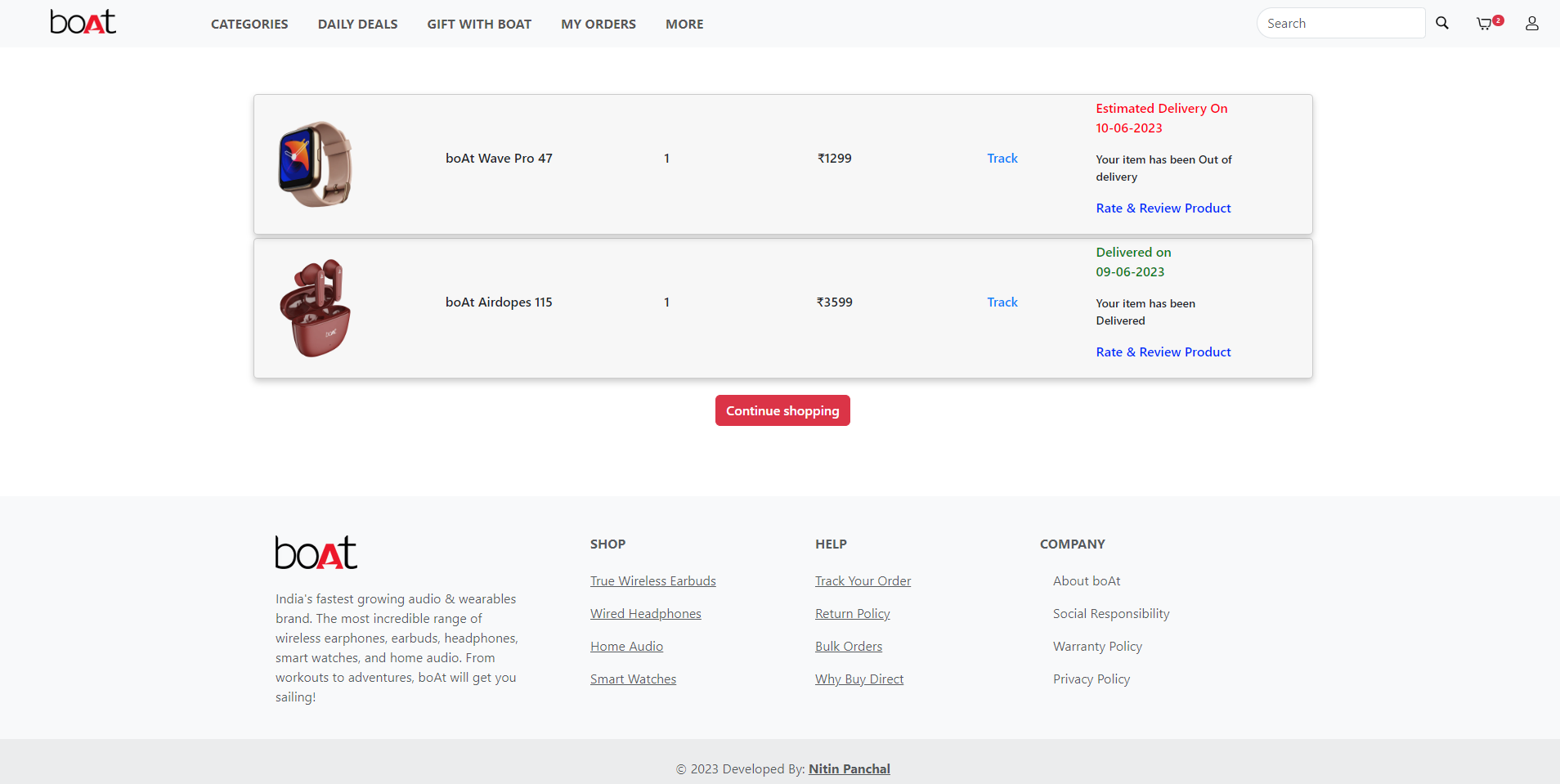Image resolution: width=1560 pixels, height=784 pixels.
Task: Click the boAt Wave Pro 47 product name
Action: 499,159
